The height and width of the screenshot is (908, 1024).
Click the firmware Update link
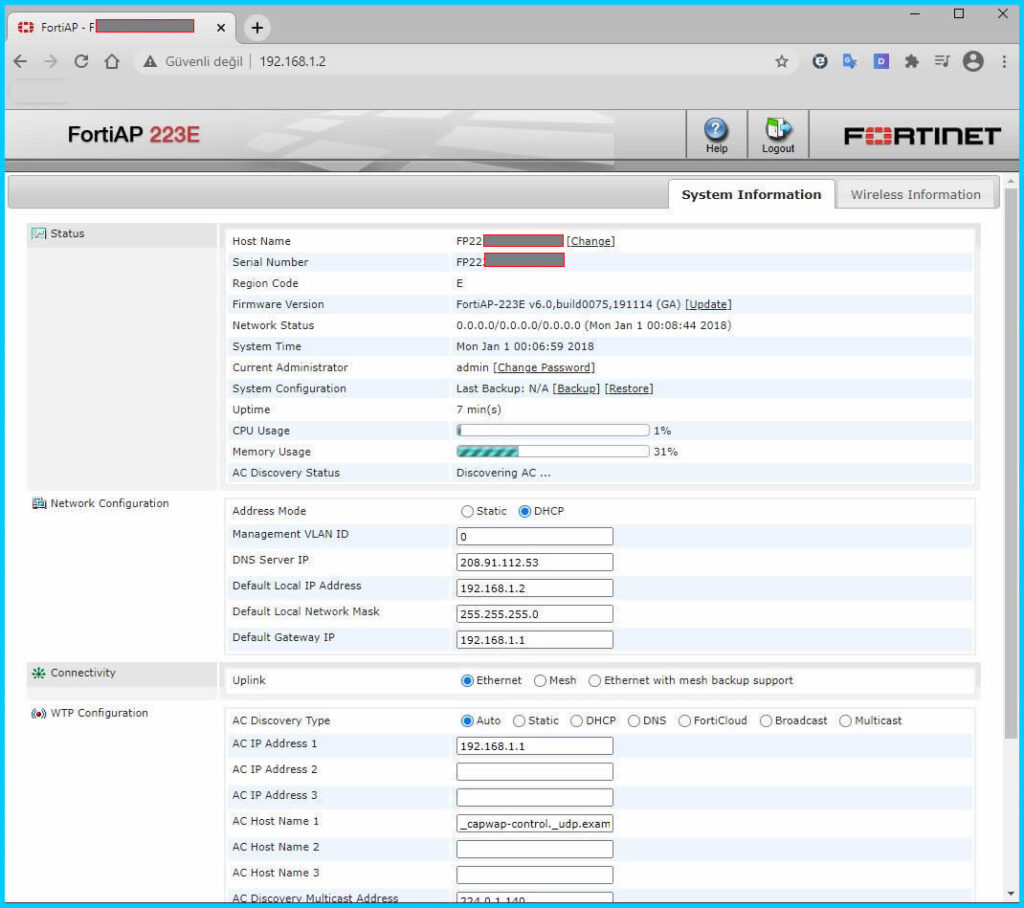708,304
